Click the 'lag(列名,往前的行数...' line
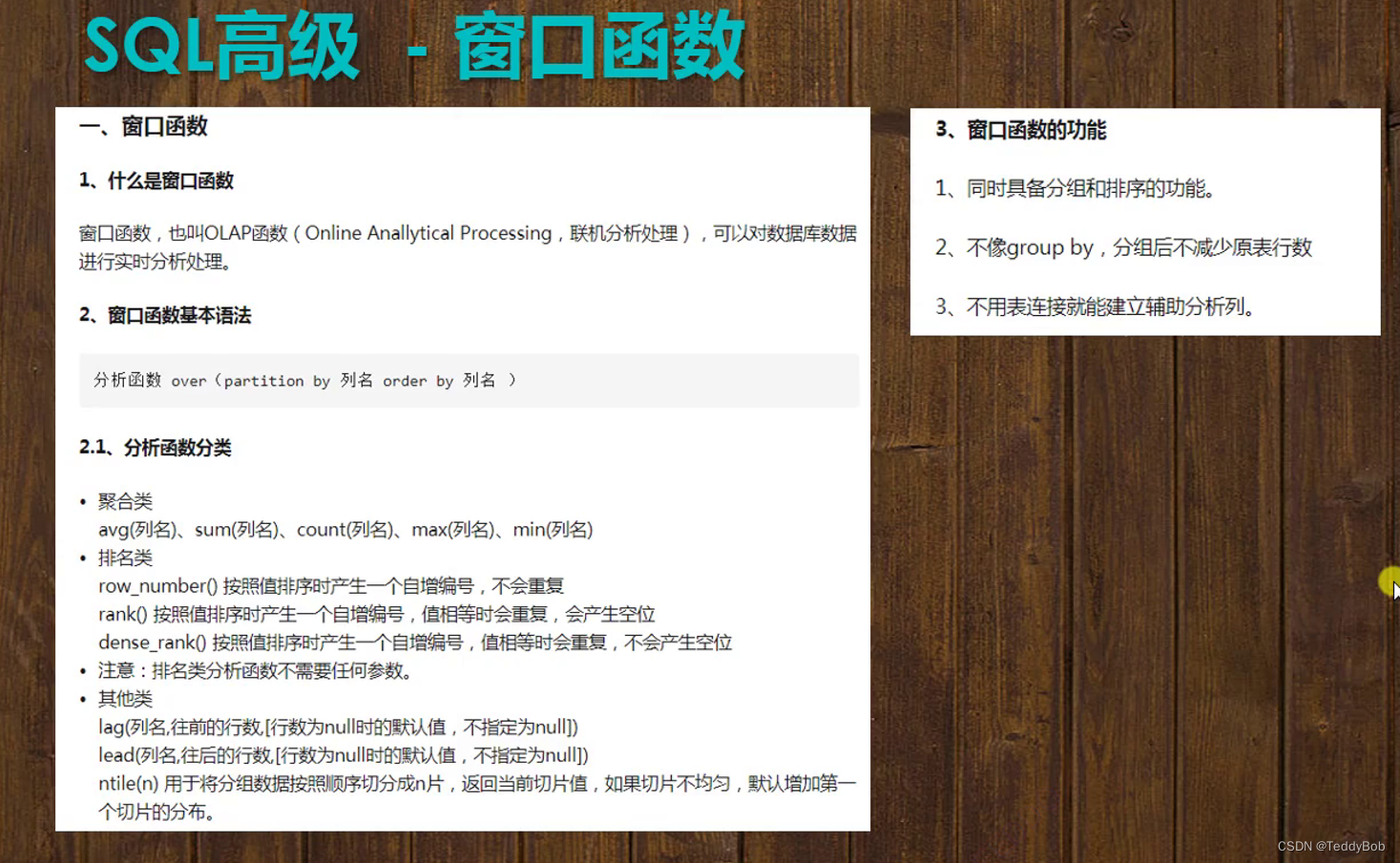 (x=339, y=727)
